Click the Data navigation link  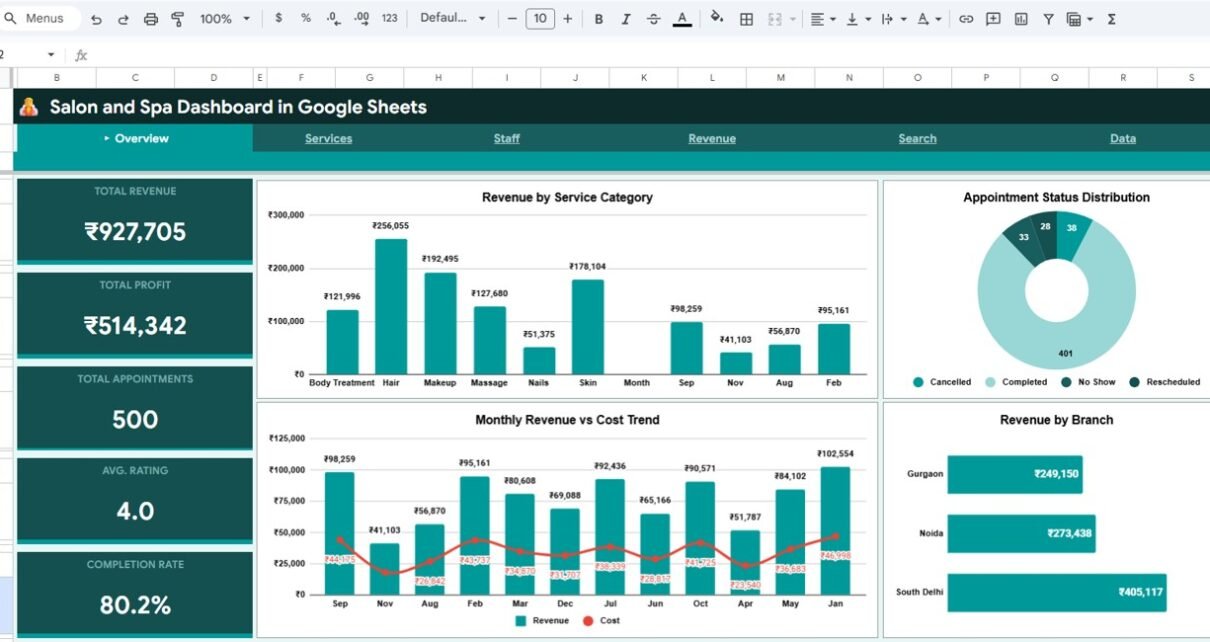tap(1122, 139)
